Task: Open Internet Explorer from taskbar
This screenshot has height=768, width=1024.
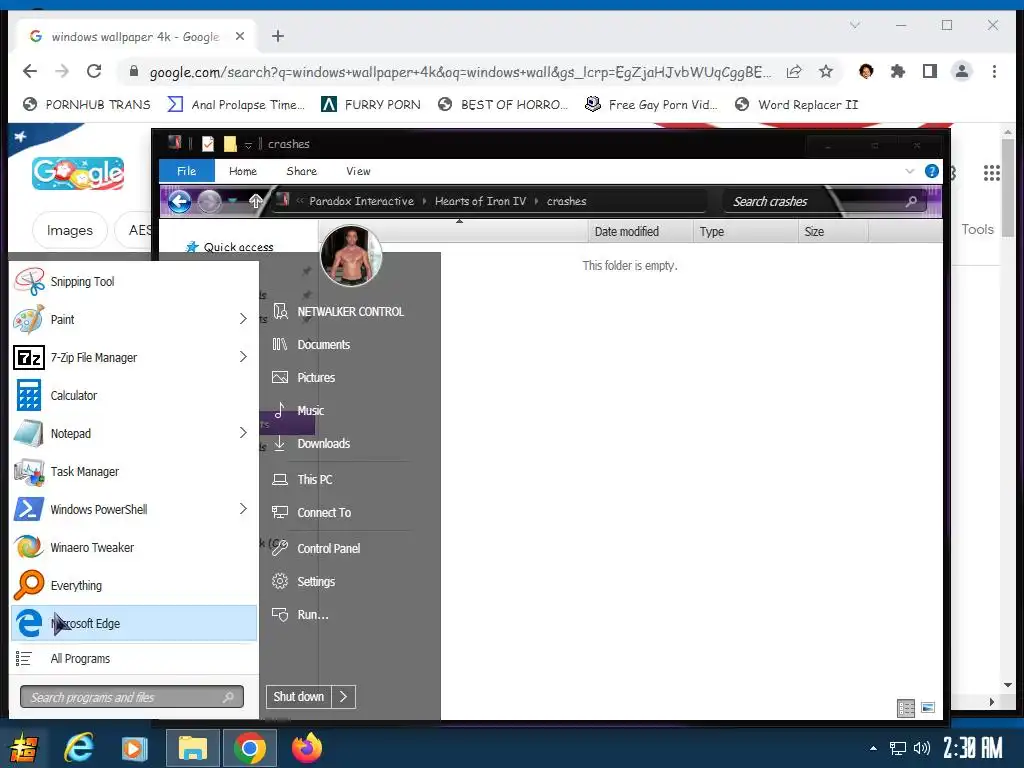Action: coord(78,748)
